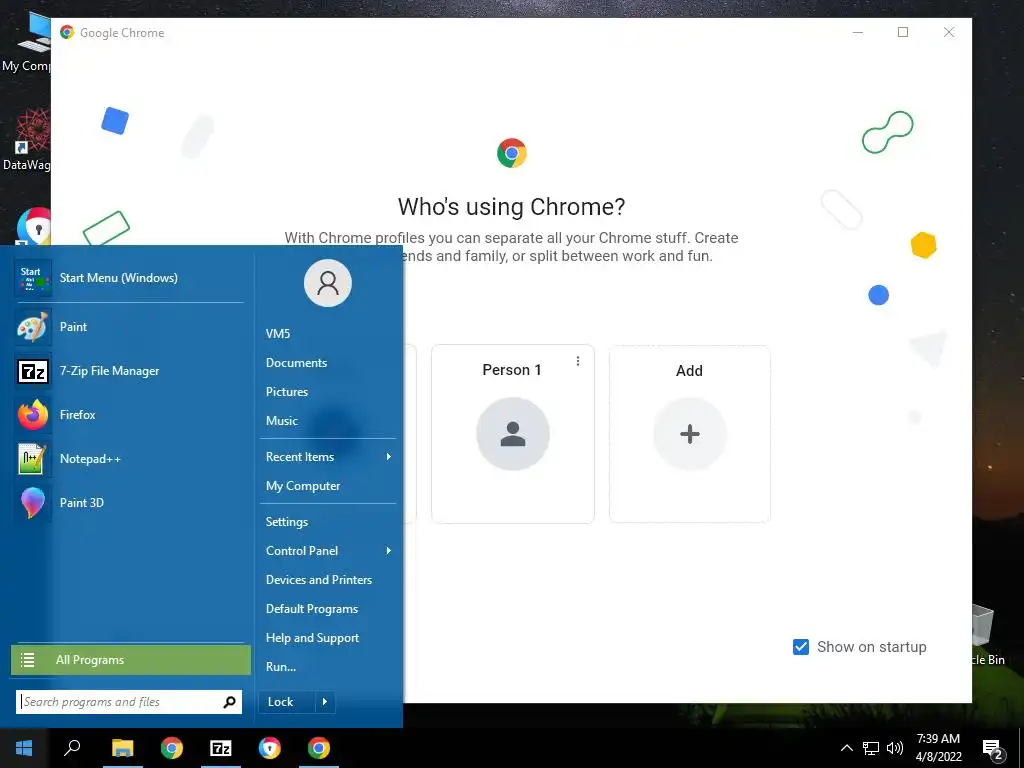
Task: Show hidden system tray icons chevron
Action: [x=846, y=748]
